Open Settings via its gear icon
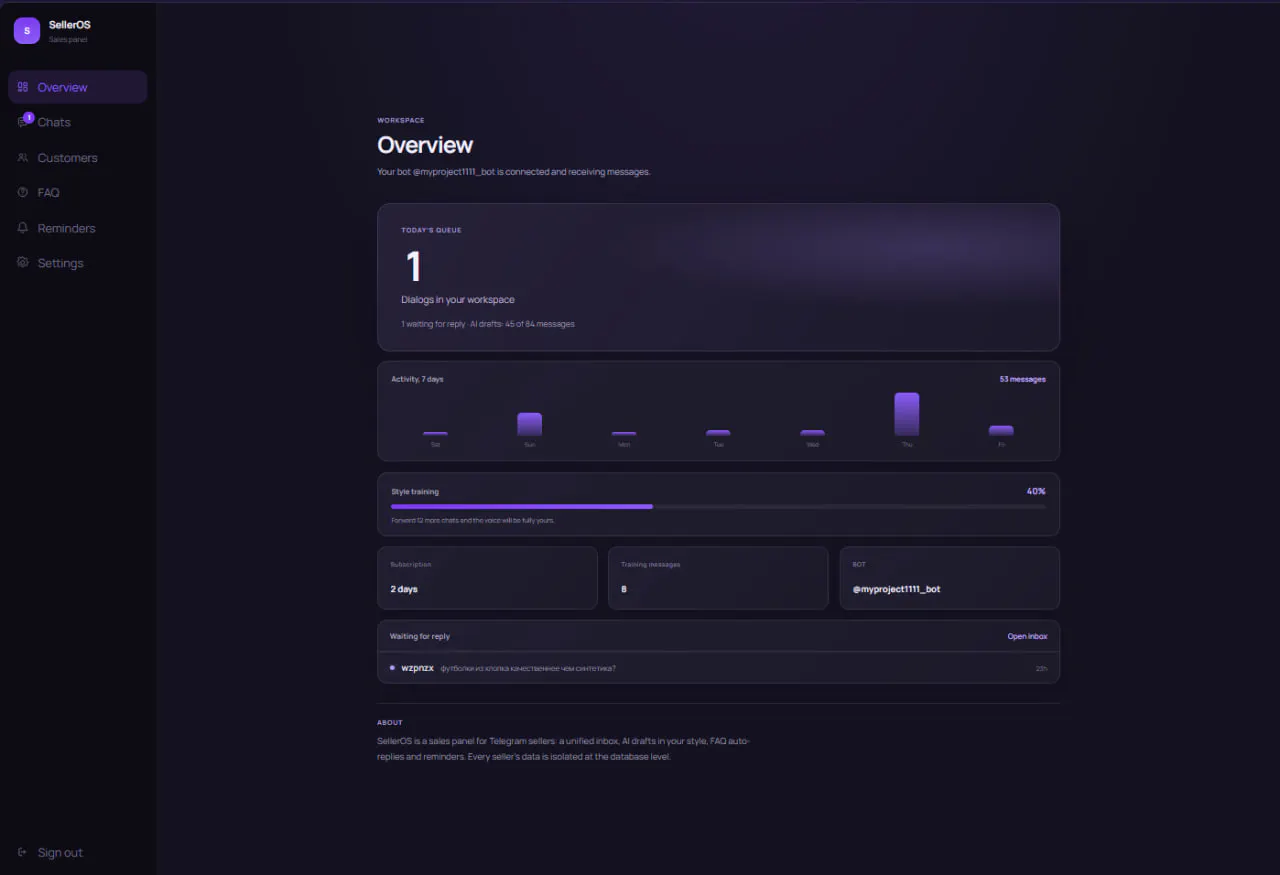 pos(22,263)
